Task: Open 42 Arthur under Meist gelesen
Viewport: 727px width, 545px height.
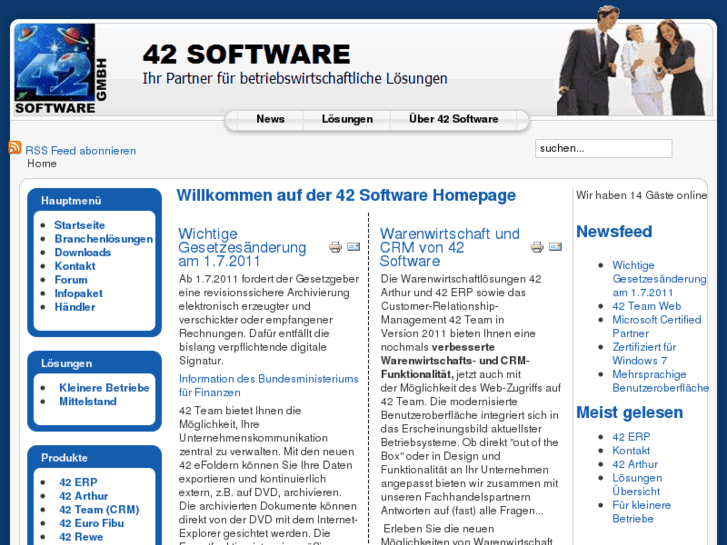Action: pyautogui.click(x=635, y=464)
